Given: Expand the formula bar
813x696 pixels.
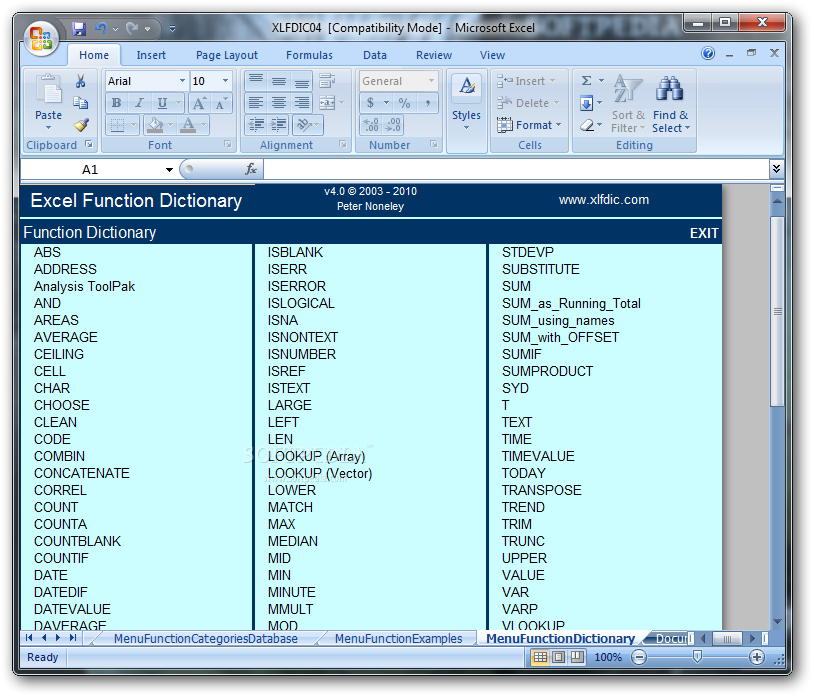Looking at the screenshot, I should click(776, 169).
